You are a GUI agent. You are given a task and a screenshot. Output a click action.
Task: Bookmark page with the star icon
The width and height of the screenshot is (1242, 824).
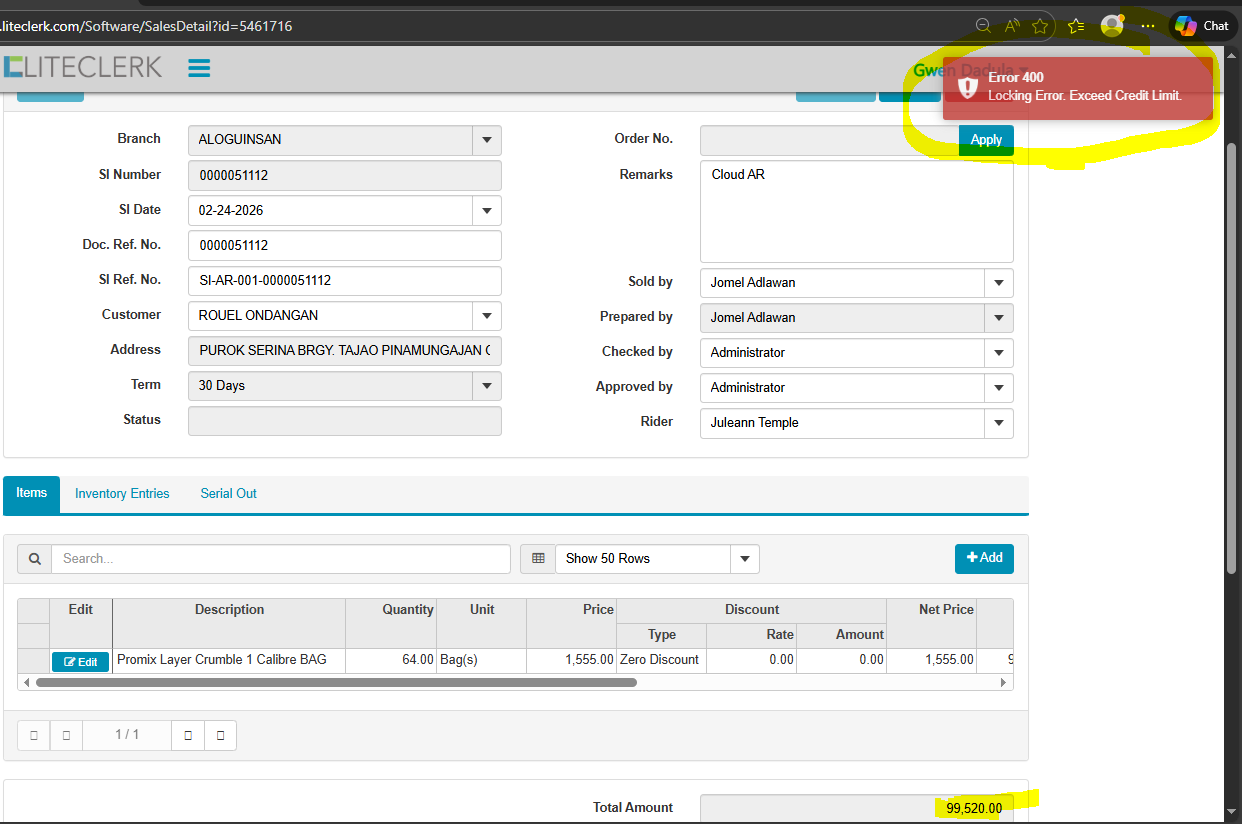point(1040,26)
